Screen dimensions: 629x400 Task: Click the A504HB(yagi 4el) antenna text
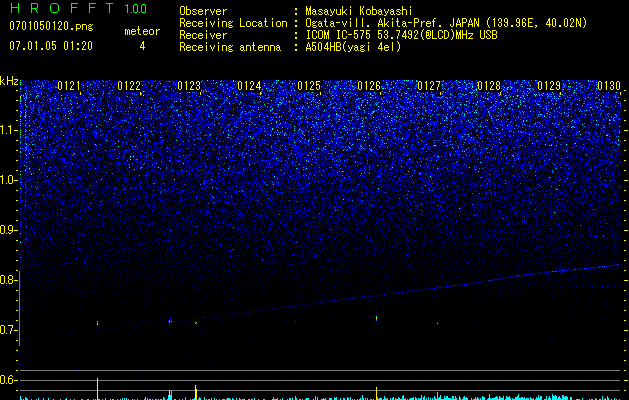coord(353,47)
